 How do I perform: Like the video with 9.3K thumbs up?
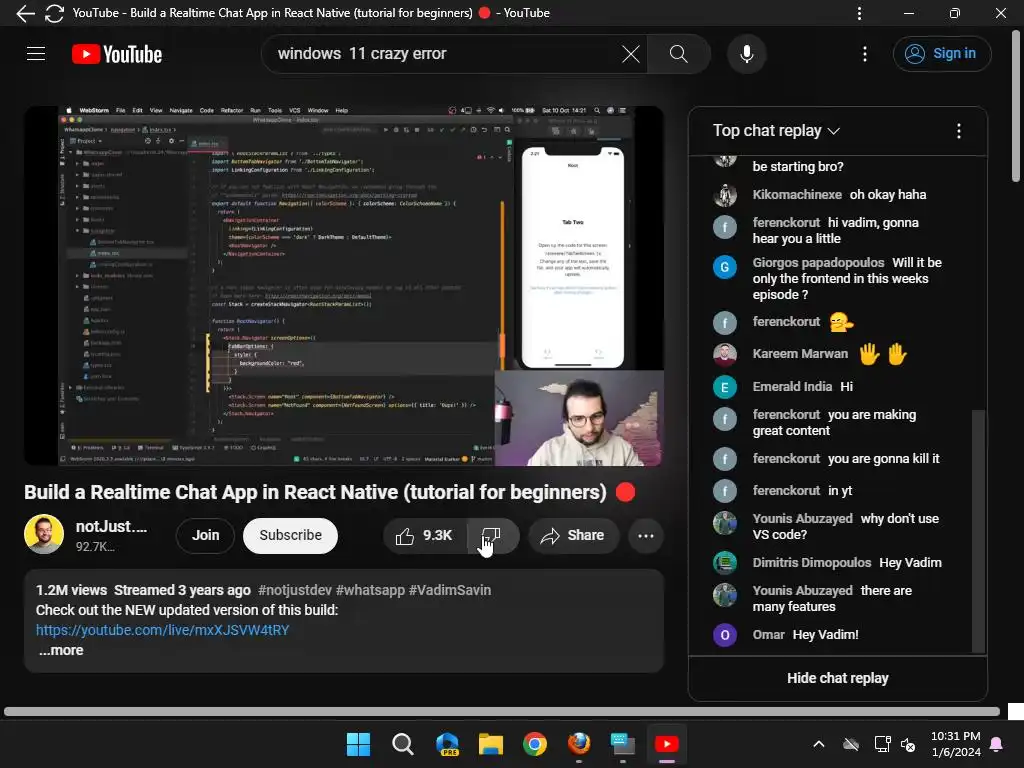[424, 536]
